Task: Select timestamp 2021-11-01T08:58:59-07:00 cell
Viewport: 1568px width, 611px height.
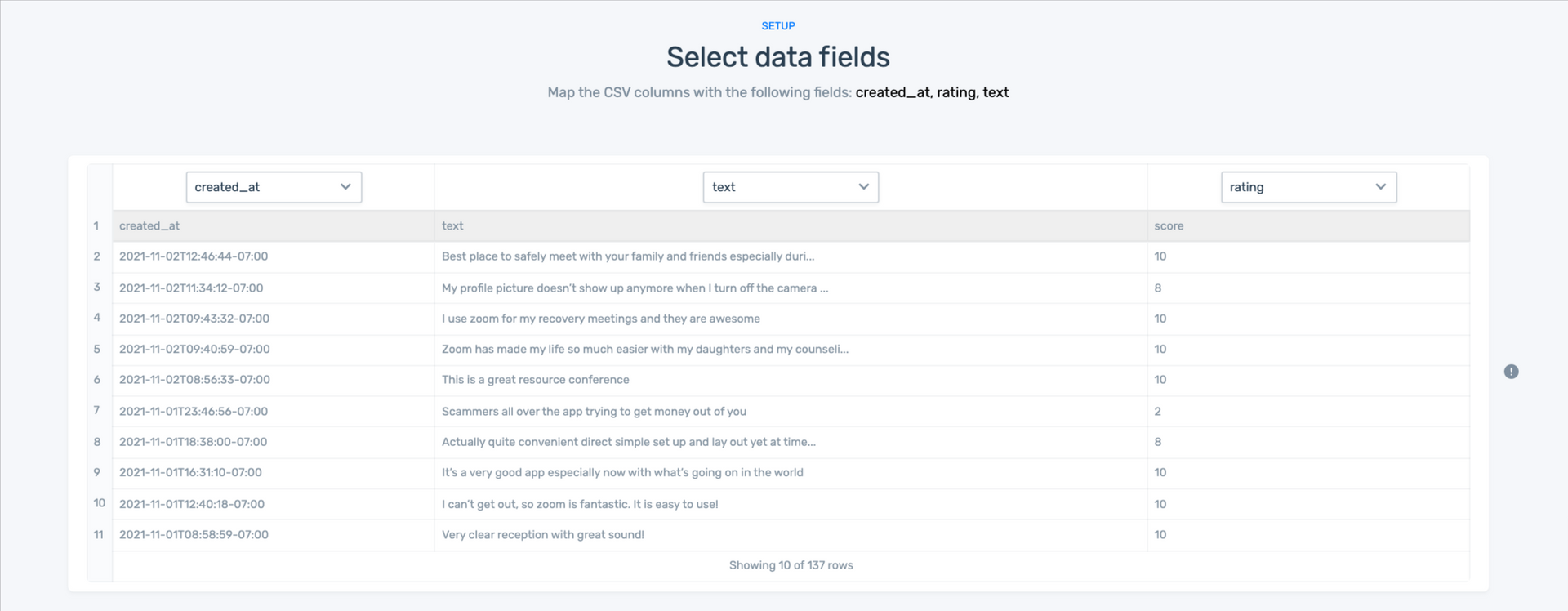Action: point(194,535)
